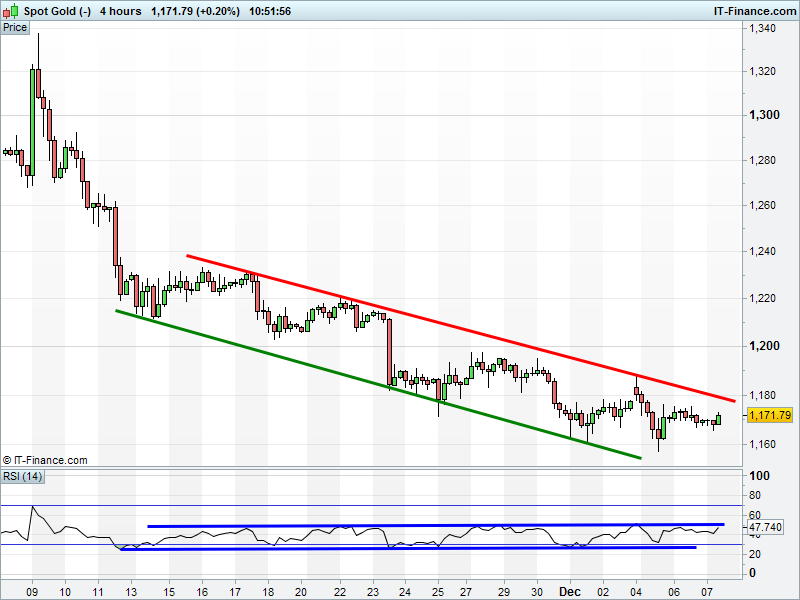Click the 1,300 price axis label
Screen dimensions: 800x600
pos(764,115)
